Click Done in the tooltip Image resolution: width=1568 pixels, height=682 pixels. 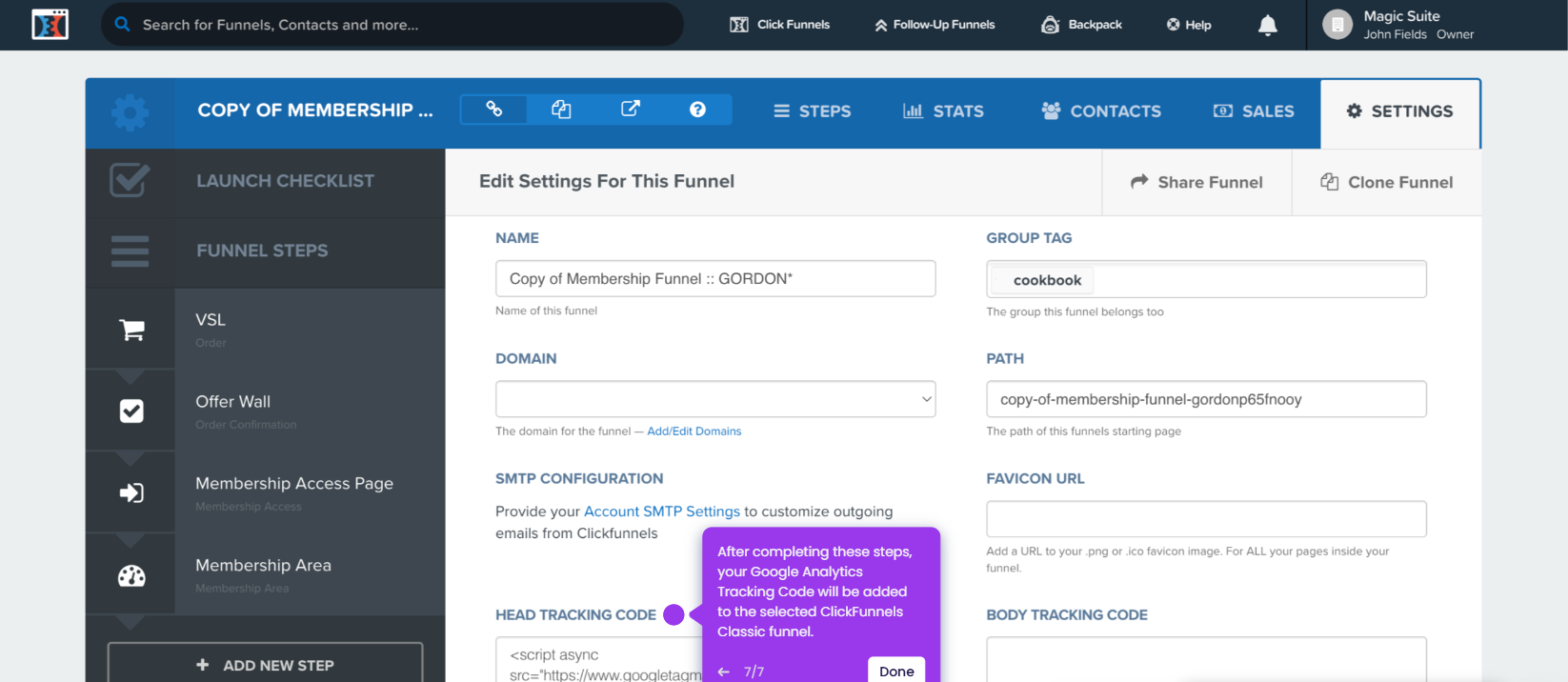coord(896,671)
